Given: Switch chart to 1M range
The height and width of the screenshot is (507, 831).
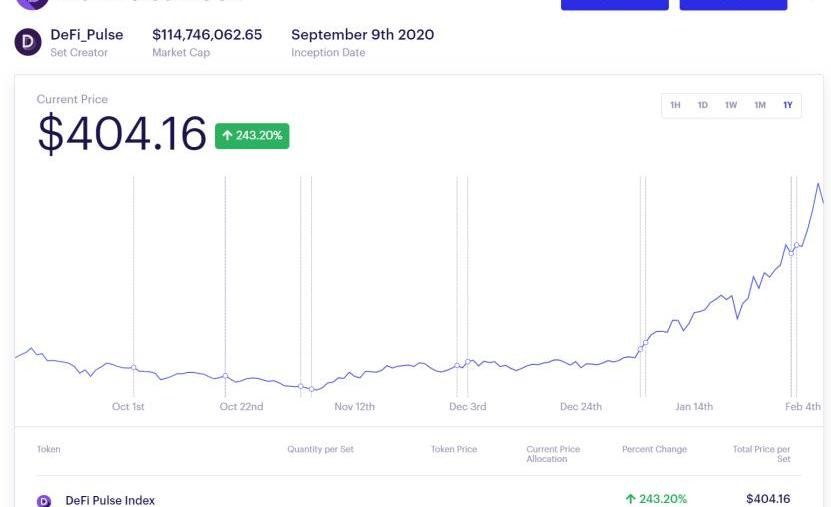Looking at the screenshot, I should pos(760,105).
